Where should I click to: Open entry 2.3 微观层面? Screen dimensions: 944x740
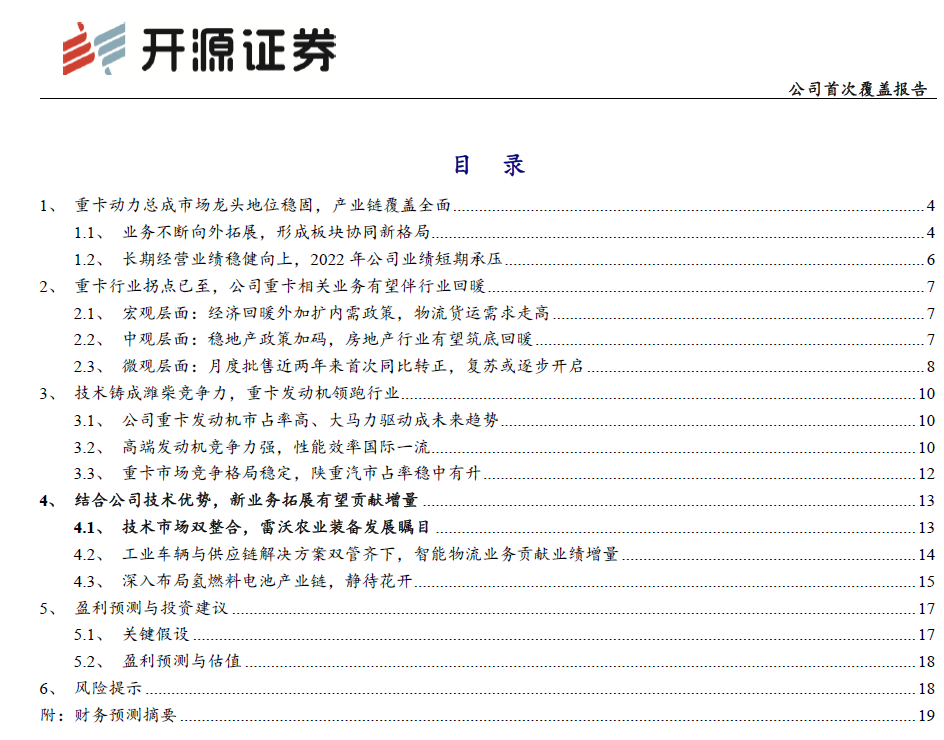click(x=505, y=365)
